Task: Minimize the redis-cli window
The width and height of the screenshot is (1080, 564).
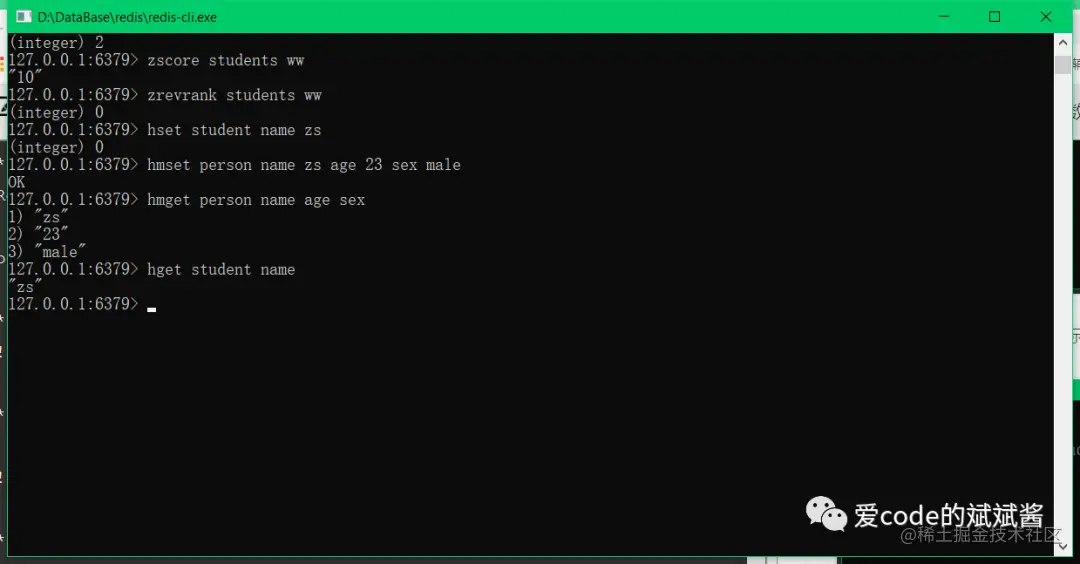Action: coord(944,17)
